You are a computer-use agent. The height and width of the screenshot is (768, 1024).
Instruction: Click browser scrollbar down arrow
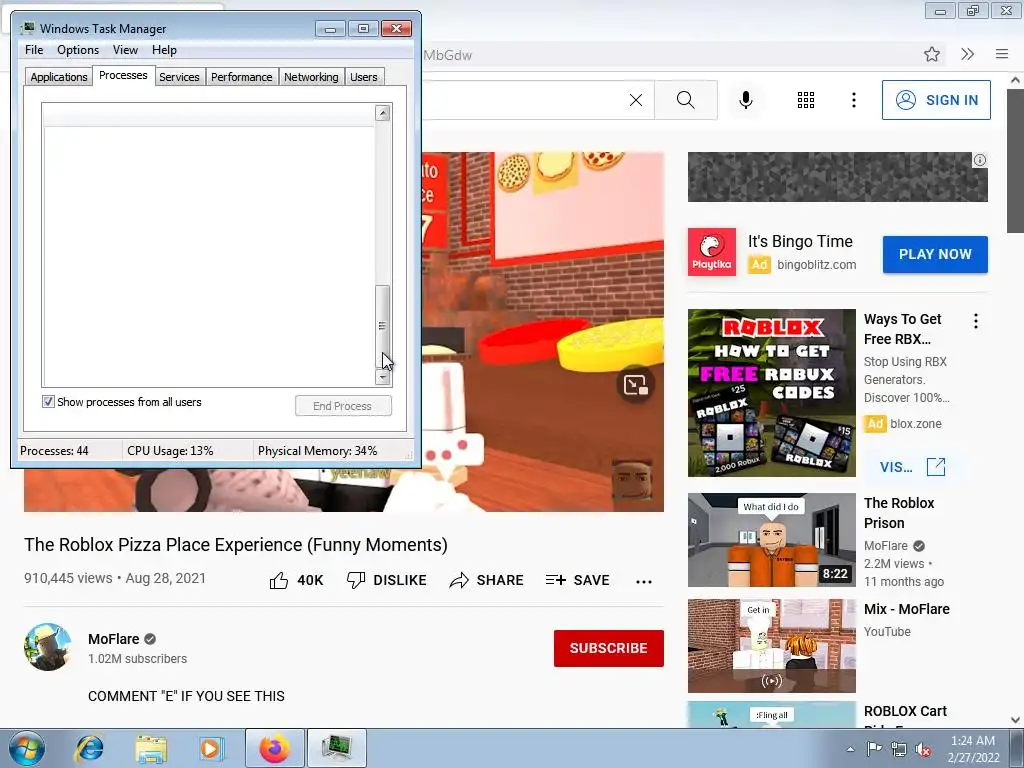click(x=1016, y=720)
